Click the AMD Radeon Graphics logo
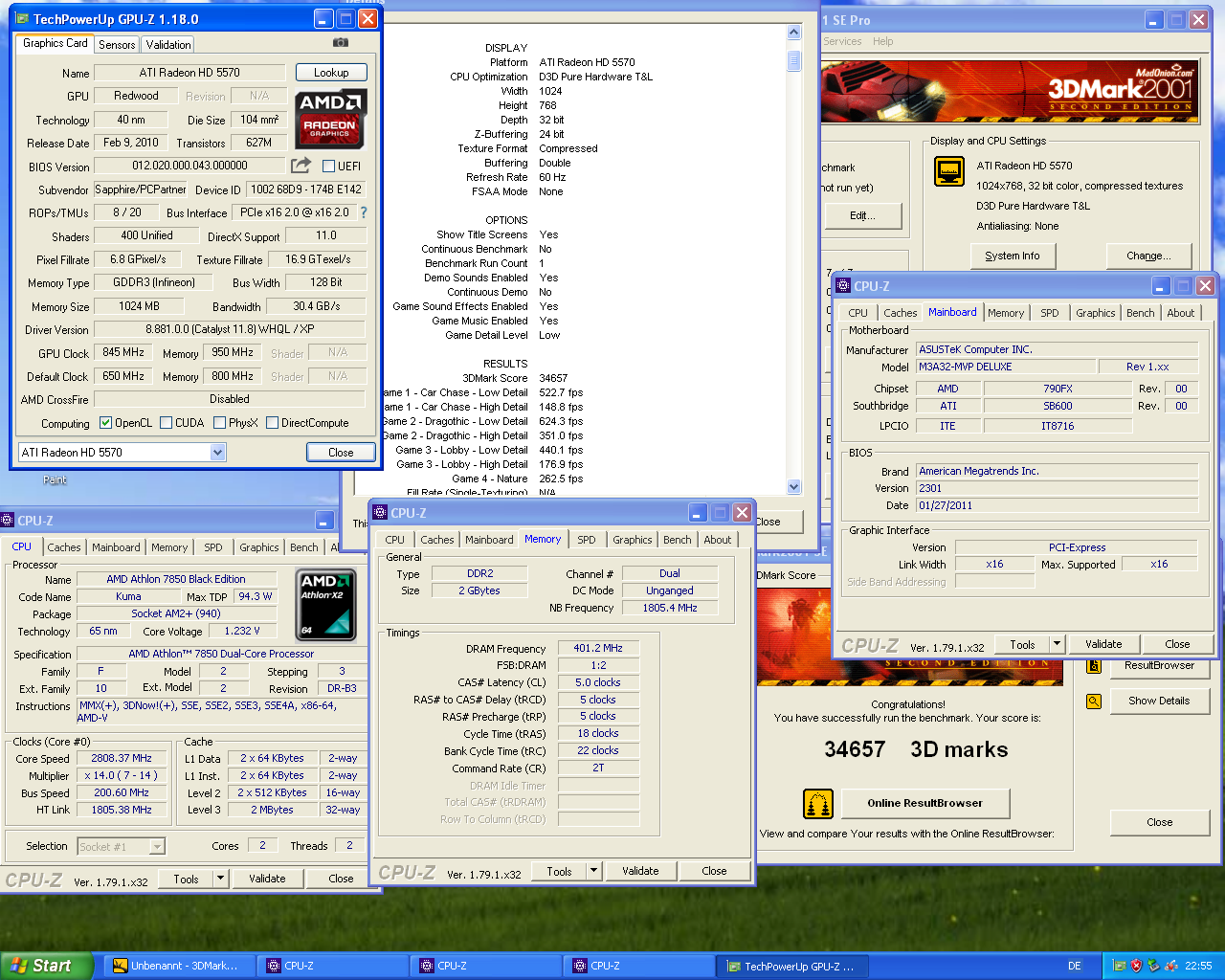Viewport: 1225px width, 980px height. click(330, 120)
